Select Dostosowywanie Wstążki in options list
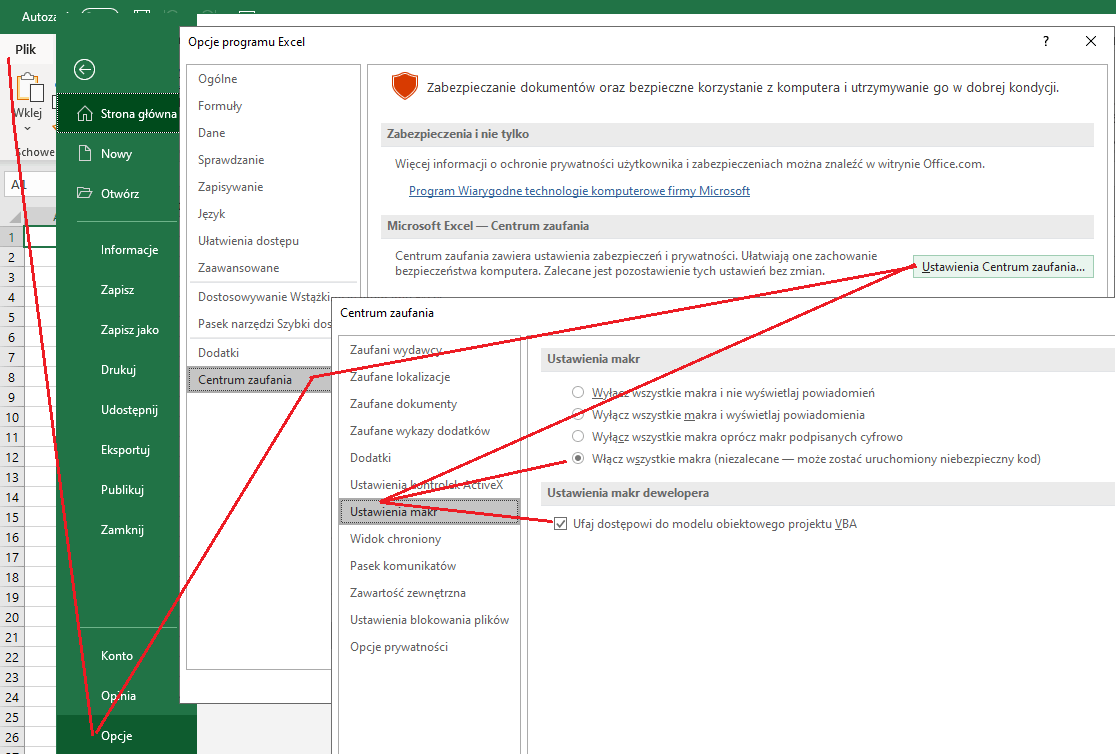This screenshot has width=1116, height=754. point(264,297)
